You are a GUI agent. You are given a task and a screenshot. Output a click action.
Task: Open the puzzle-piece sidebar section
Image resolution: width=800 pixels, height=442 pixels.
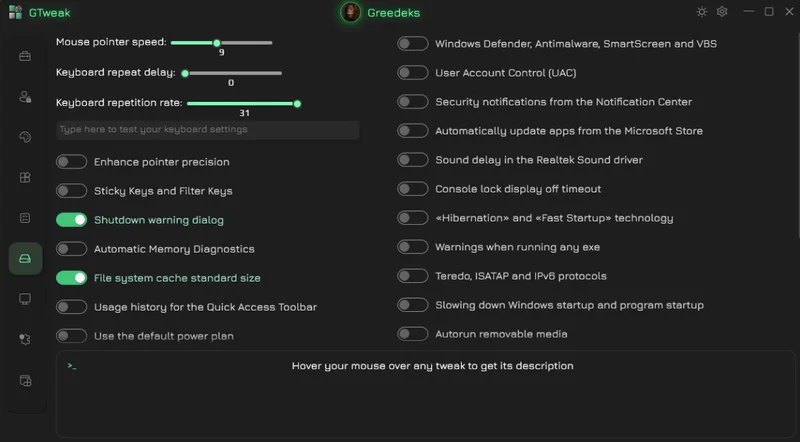click(25, 339)
